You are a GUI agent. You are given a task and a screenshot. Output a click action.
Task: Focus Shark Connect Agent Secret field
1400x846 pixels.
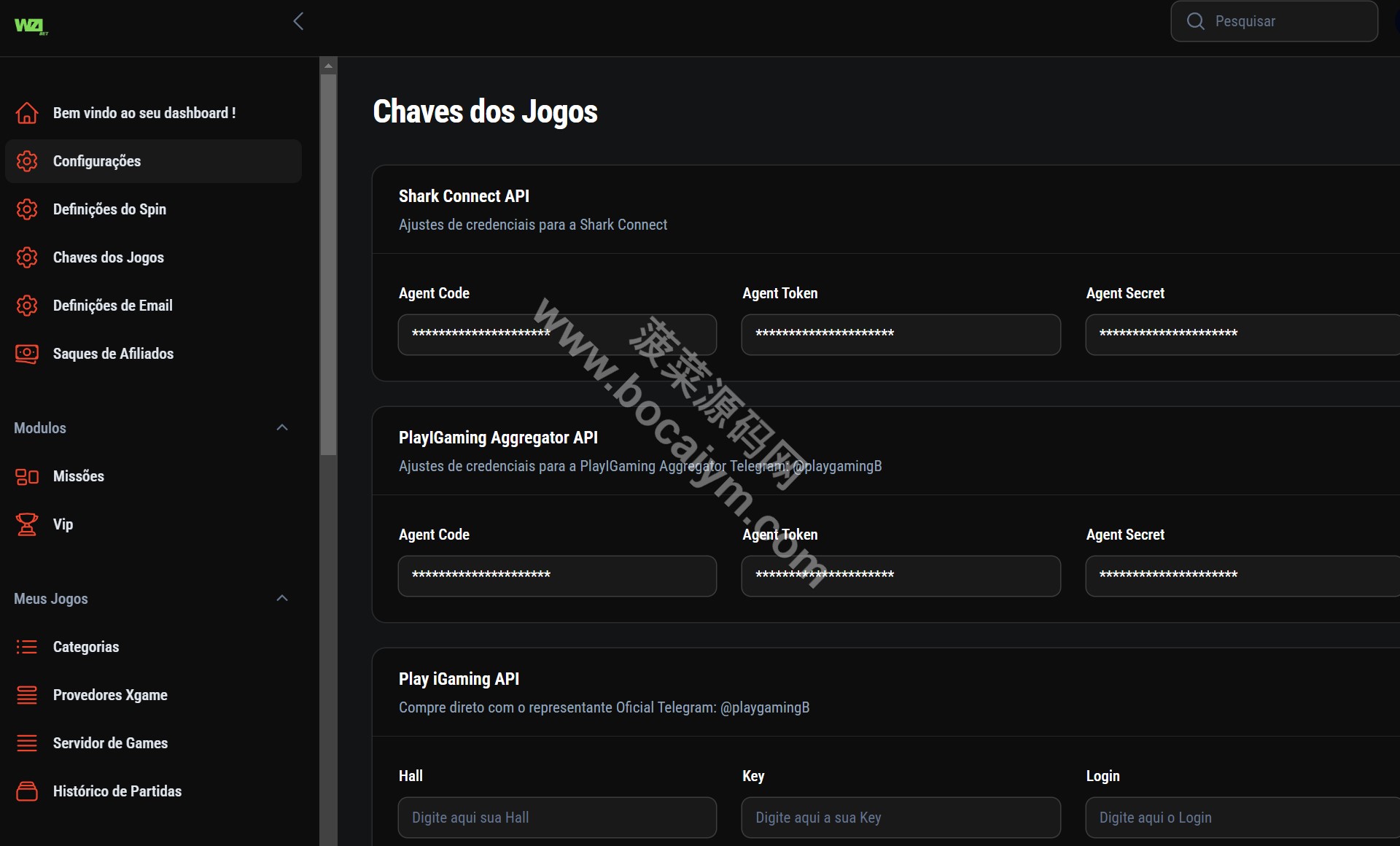(1242, 335)
